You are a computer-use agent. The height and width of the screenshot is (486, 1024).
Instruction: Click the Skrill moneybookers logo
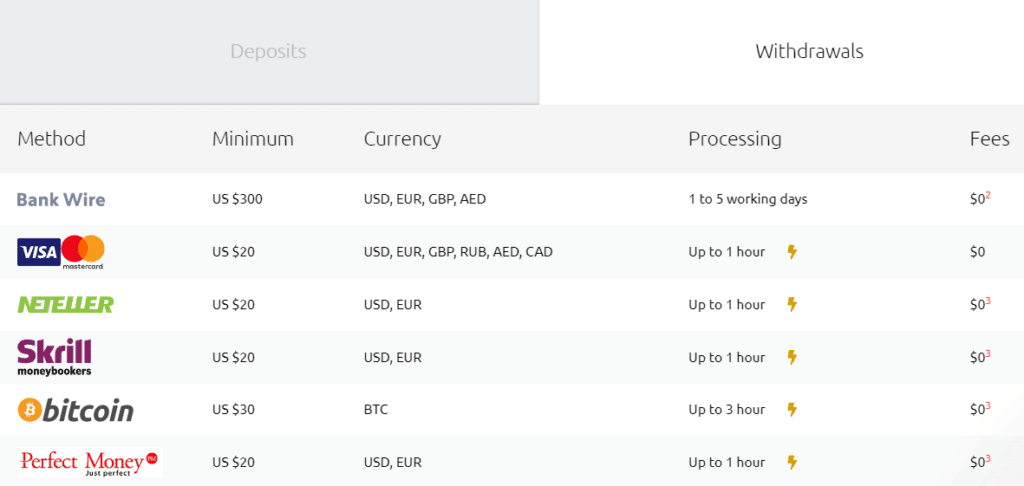tap(55, 357)
